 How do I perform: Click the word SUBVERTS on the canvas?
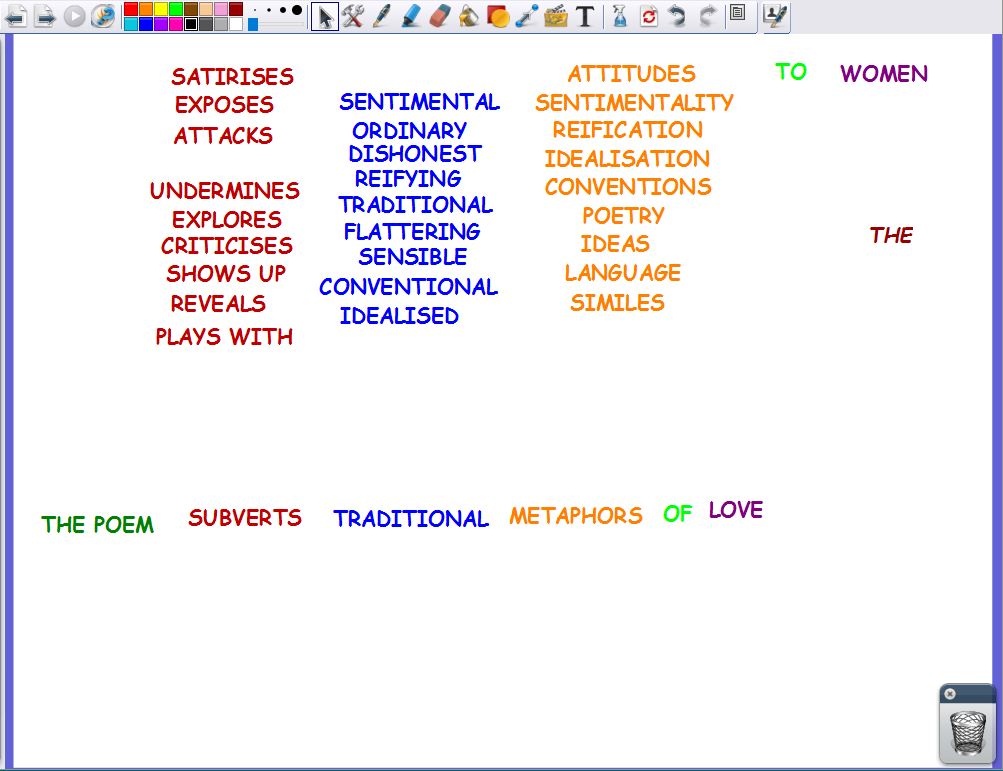tap(245, 518)
